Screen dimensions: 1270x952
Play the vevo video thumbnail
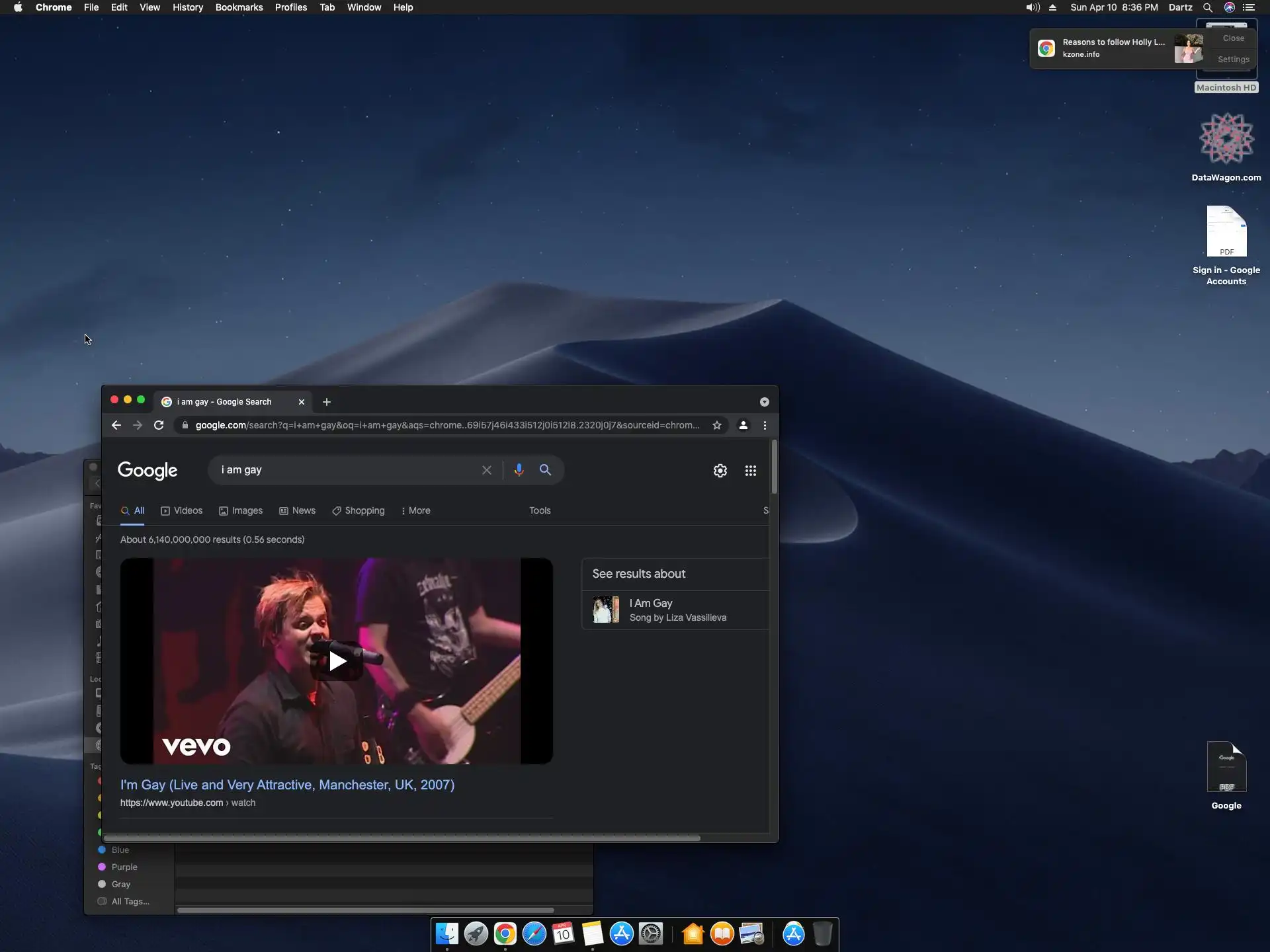pos(337,660)
